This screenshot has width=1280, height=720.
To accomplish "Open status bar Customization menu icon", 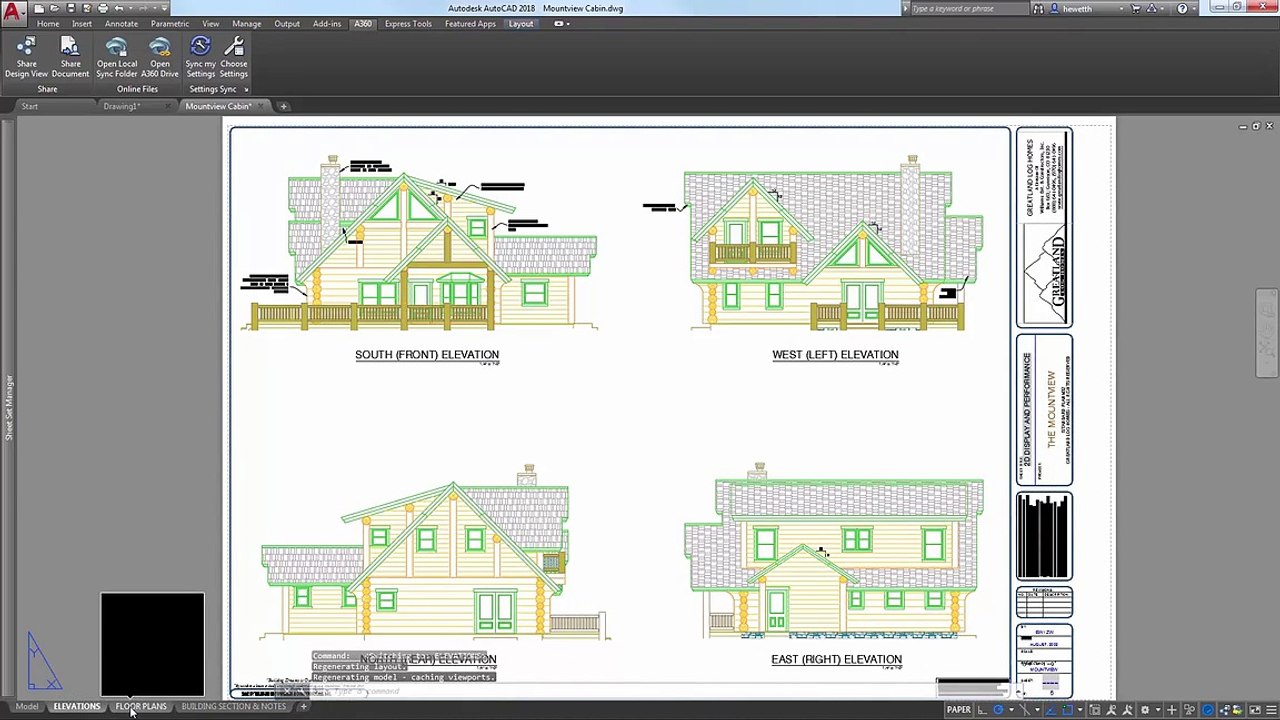I will tap(1271, 710).
